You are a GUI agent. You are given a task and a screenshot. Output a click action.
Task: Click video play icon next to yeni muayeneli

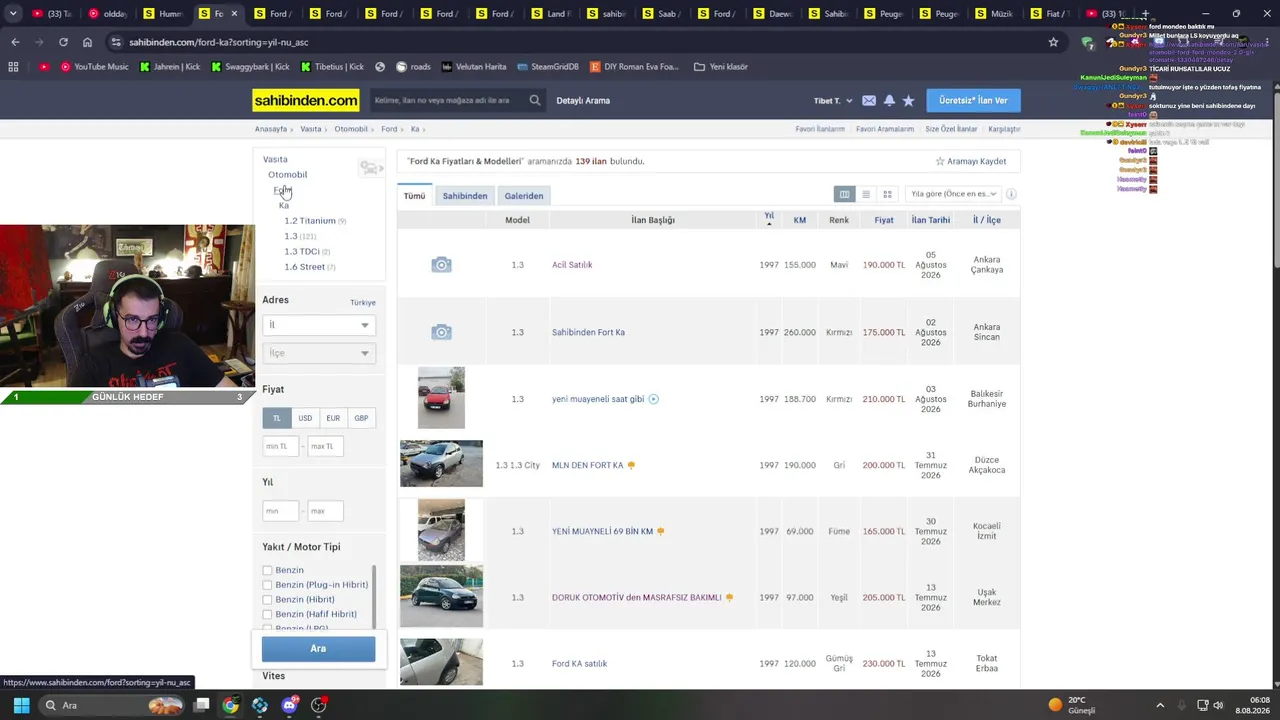click(653, 399)
